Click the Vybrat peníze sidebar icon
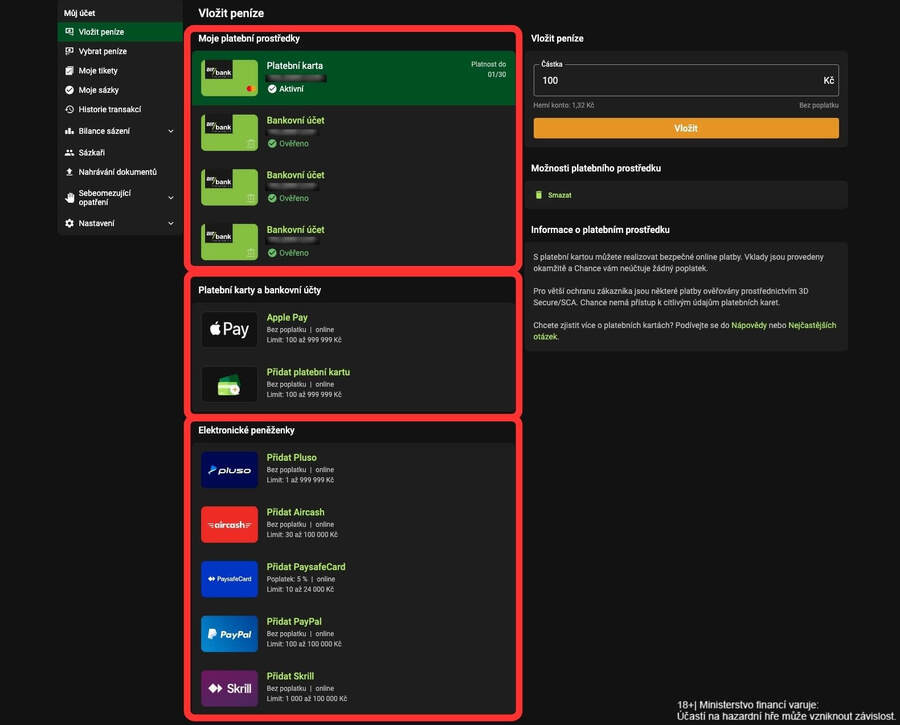The image size is (900, 725). pyautogui.click(x=69, y=51)
